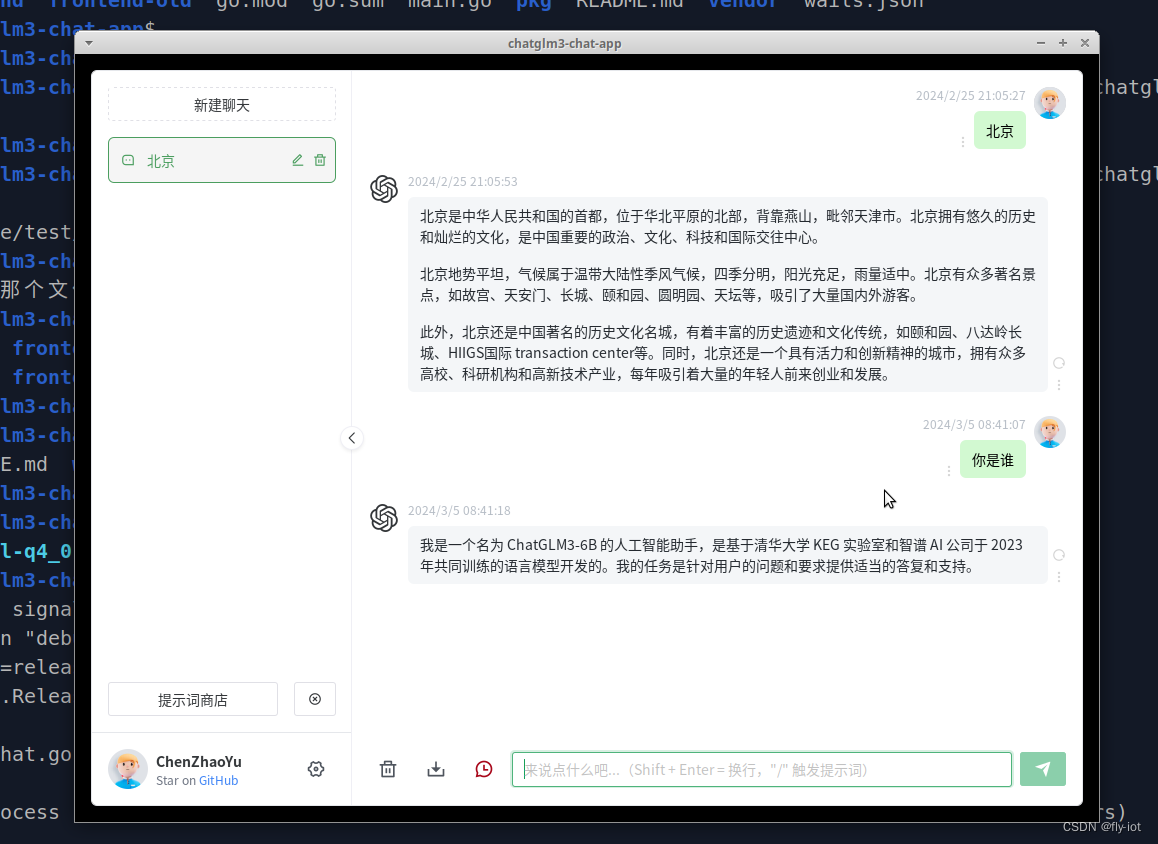
Task: Open settings via gear icon
Action: [316, 769]
